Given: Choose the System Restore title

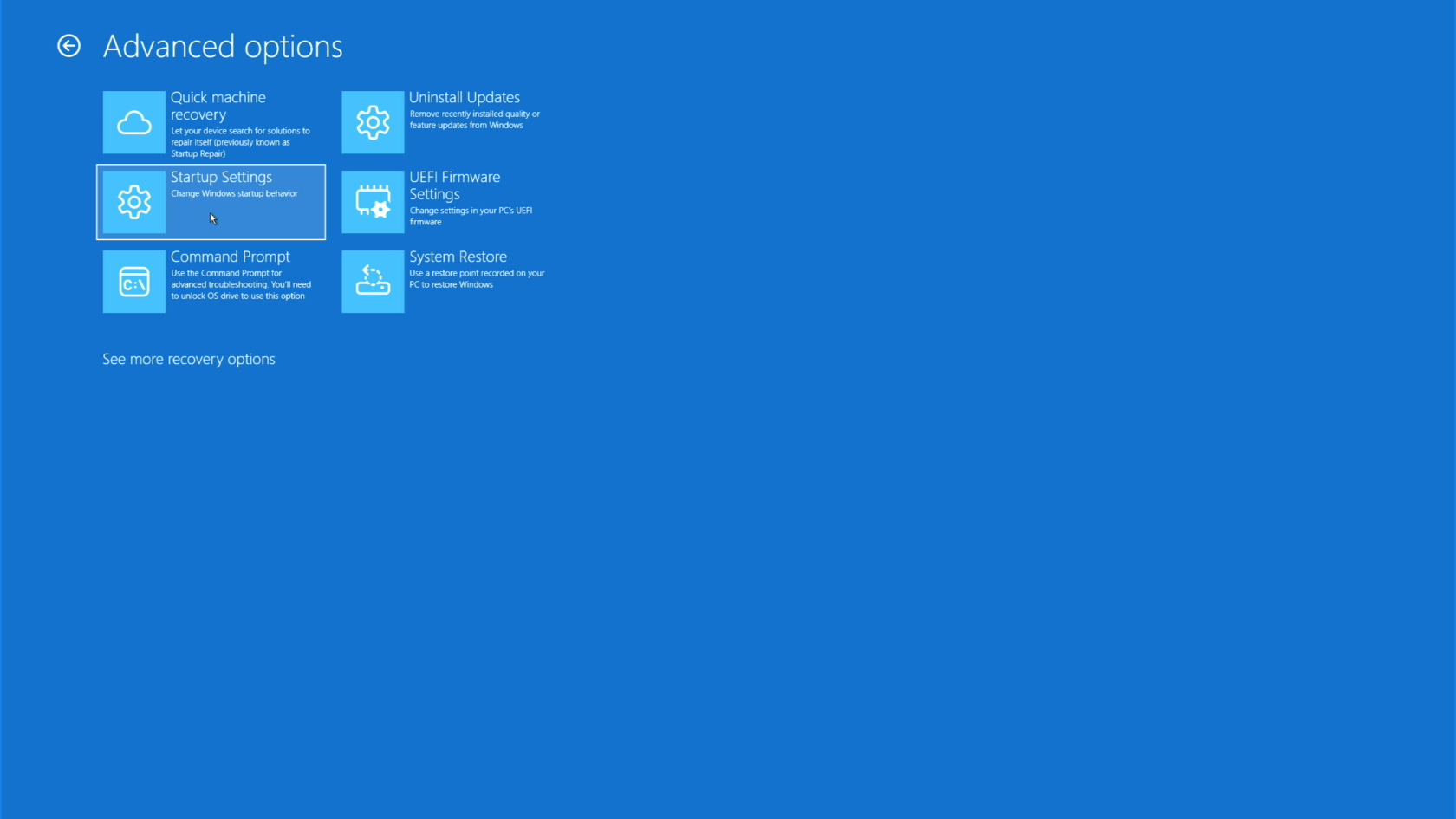Looking at the screenshot, I should (x=458, y=257).
